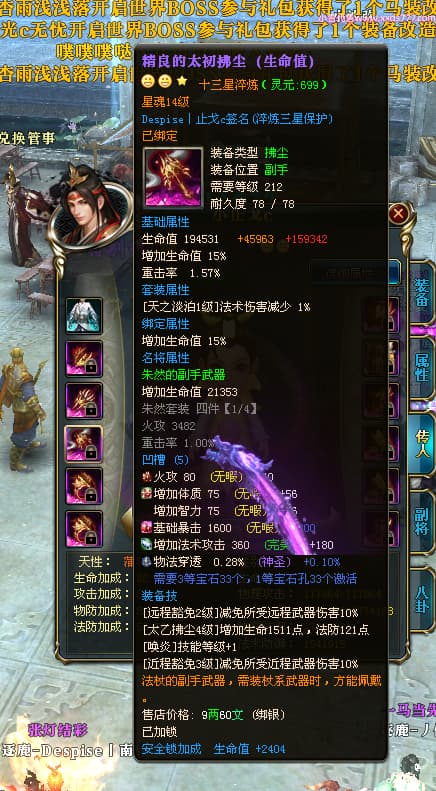436x791 pixels.
Task: Select the white robe equipment slot
Action: [x=84, y=316]
